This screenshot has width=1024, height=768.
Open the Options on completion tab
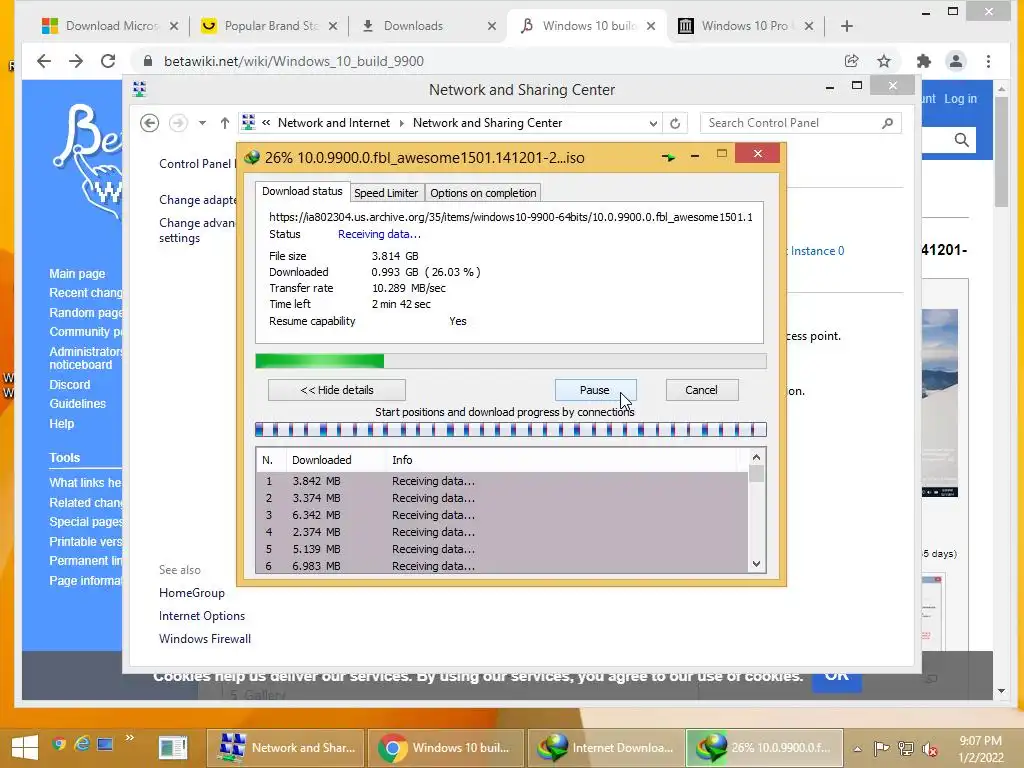click(483, 193)
